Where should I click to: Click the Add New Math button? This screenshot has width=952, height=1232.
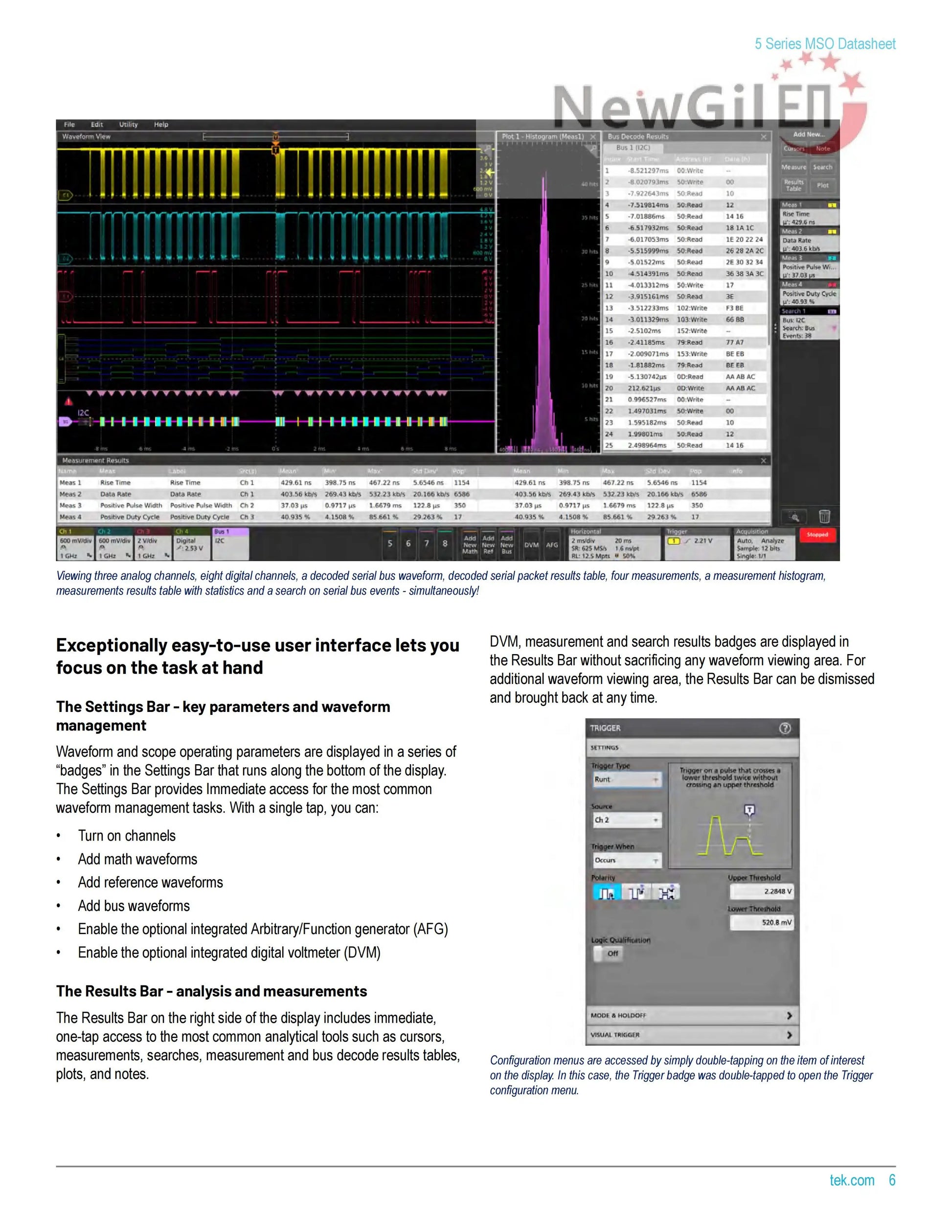469,545
